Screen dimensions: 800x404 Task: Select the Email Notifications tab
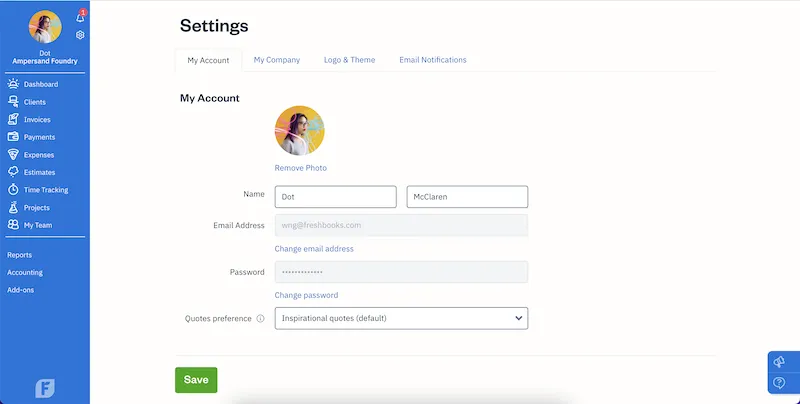[x=433, y=60]
